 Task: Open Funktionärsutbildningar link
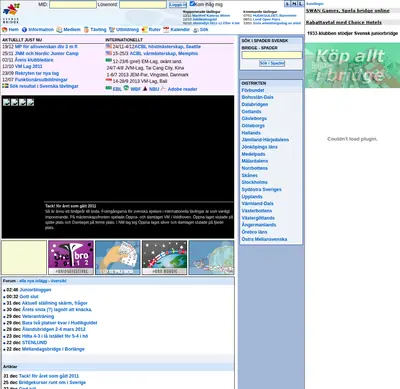[x=41, y=80]
